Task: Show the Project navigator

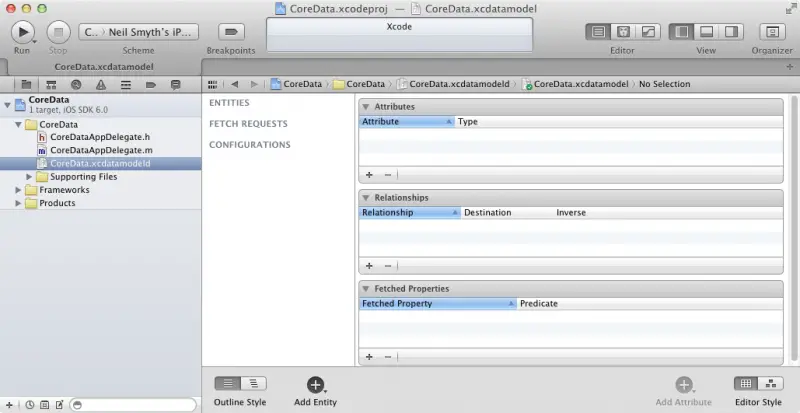Action: coord(26,85)
